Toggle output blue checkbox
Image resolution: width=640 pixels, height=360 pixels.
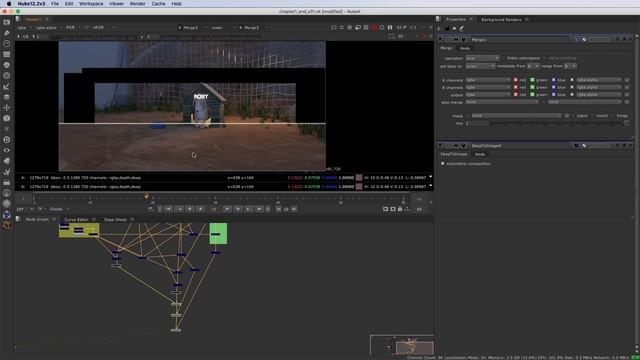(553, 94)
